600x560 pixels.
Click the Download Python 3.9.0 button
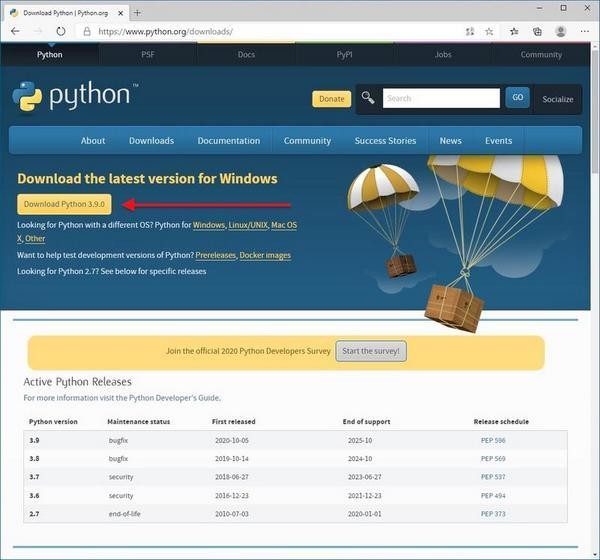click(64, 204)
